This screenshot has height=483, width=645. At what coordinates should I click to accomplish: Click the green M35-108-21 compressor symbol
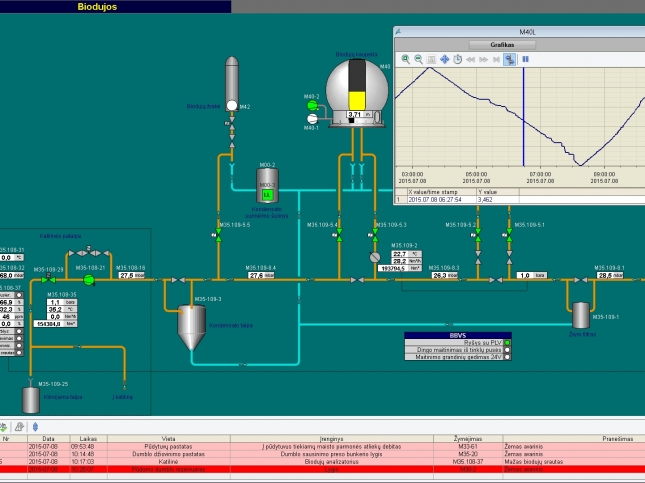89,280
